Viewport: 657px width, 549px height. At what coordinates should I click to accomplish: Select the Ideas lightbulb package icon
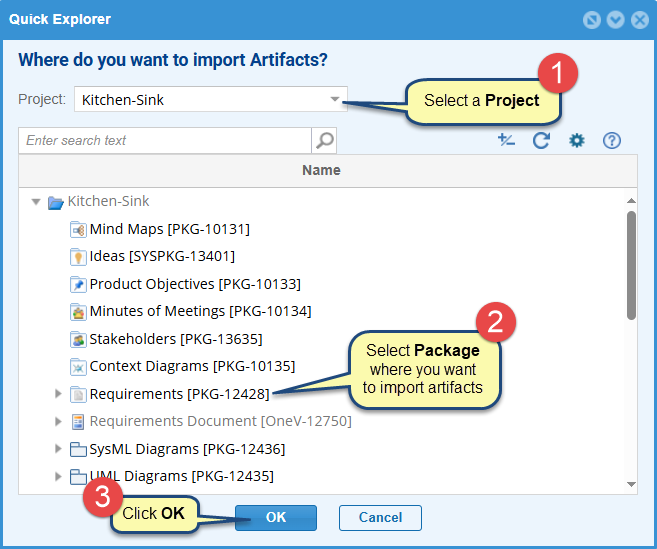[78, 256]
